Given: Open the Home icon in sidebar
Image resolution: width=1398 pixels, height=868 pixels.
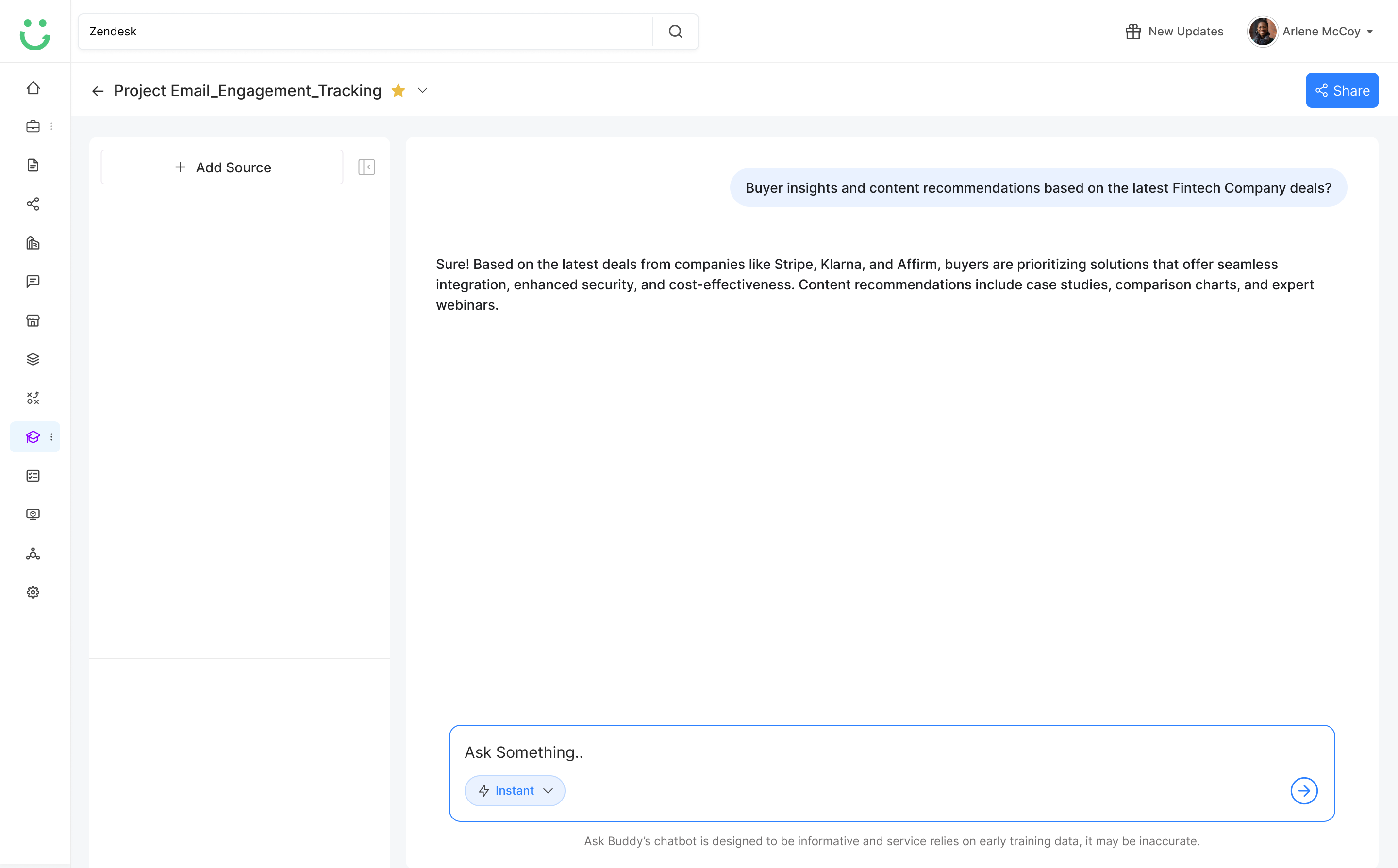Looking at the screenshot, I should pyautogui.click(x=33, y=87).
